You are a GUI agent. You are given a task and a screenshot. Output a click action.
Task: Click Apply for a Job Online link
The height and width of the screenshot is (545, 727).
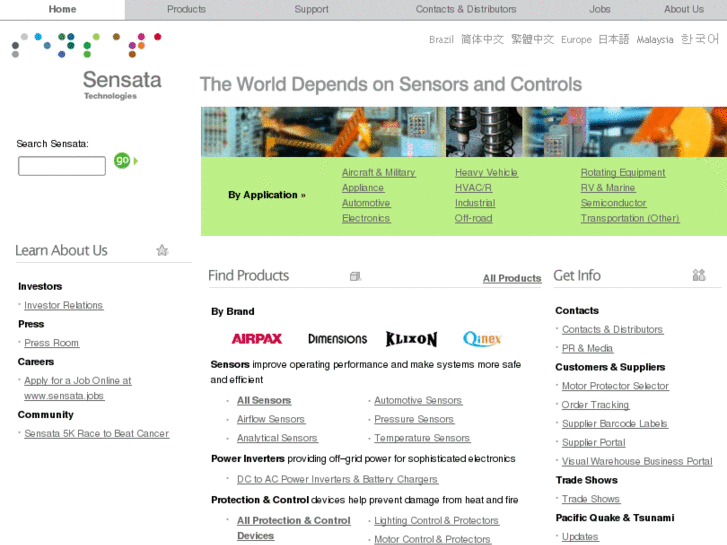78,388
